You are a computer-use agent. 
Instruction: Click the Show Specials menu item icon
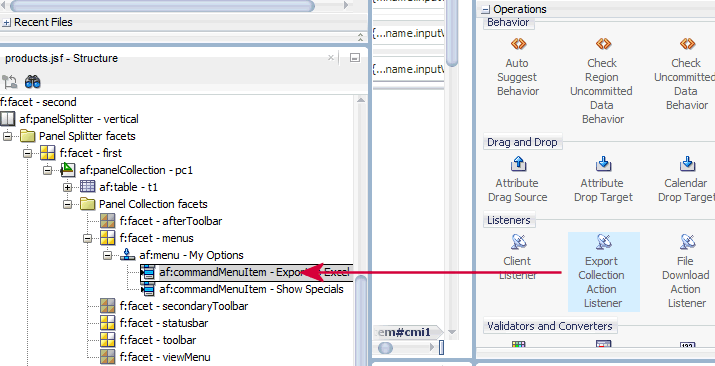(148, 289)
